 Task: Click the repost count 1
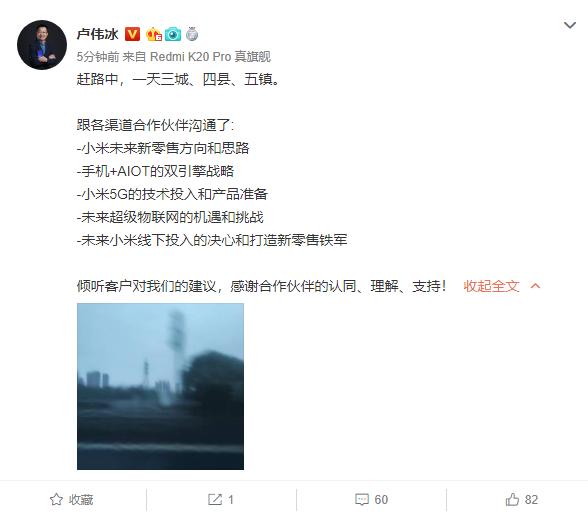point(231,500)
